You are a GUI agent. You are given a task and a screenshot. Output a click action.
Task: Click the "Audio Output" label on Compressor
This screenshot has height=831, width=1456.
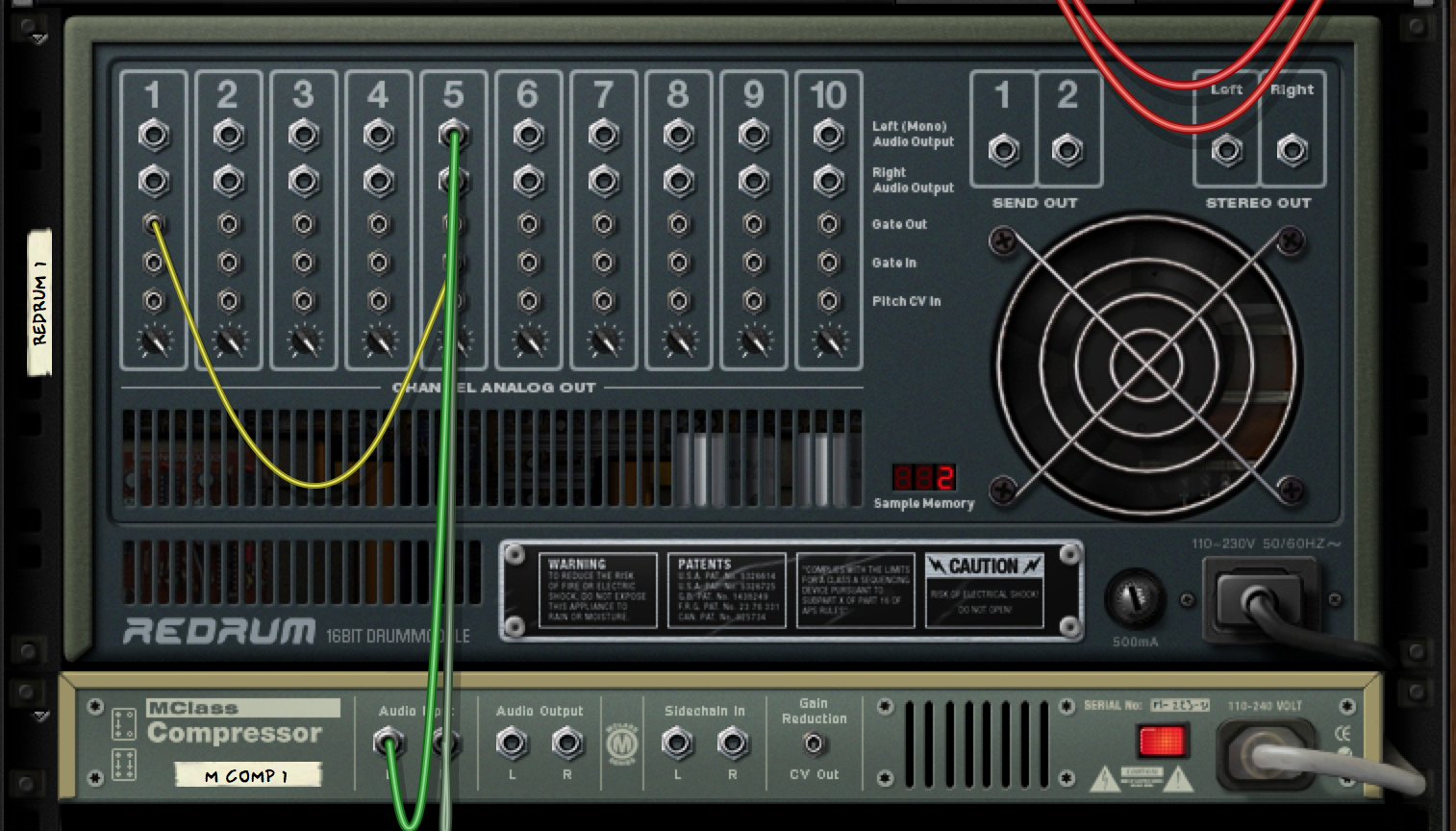coord(540,711)
